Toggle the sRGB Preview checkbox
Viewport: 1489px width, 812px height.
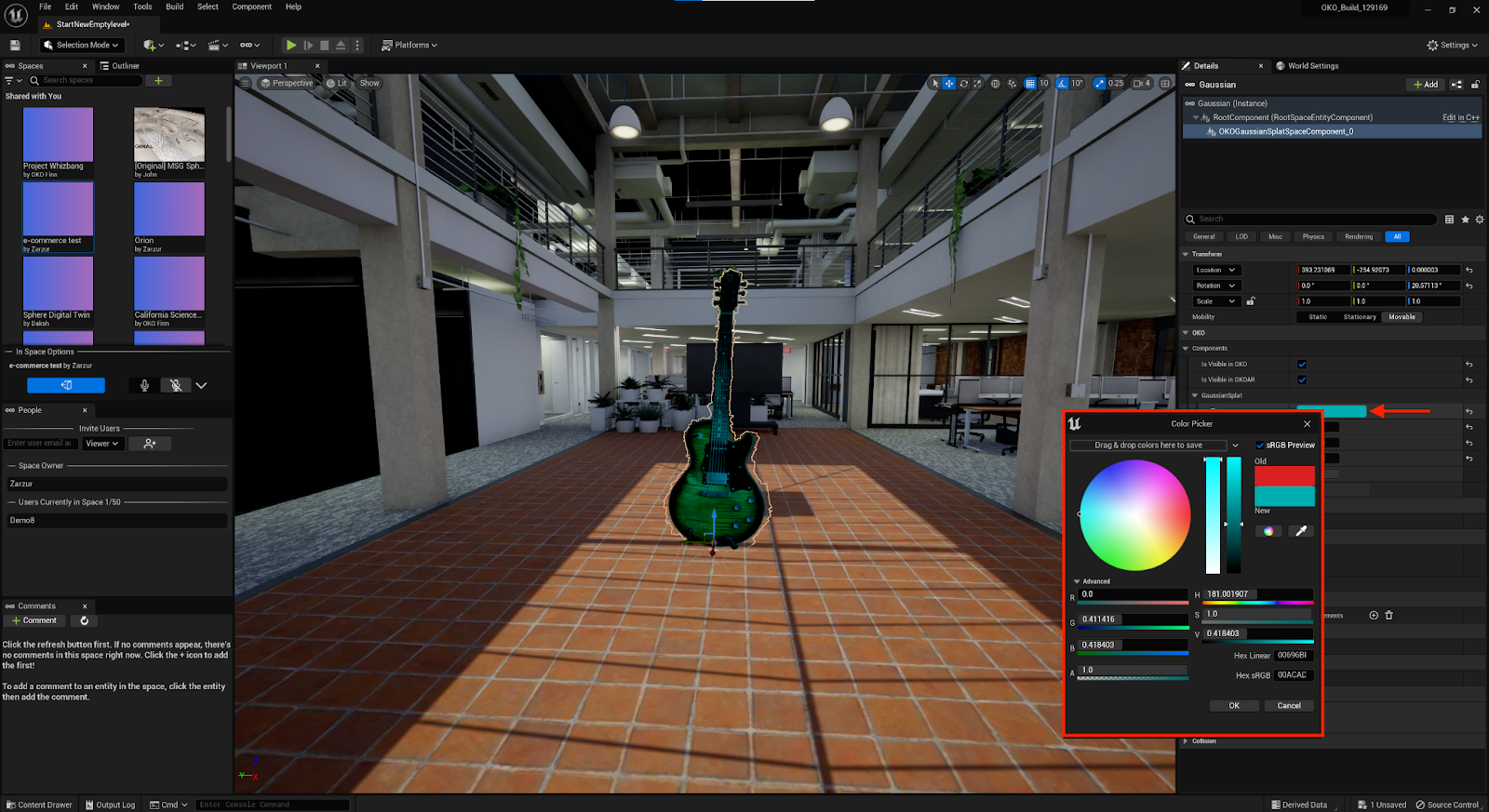pos(1260,446)
